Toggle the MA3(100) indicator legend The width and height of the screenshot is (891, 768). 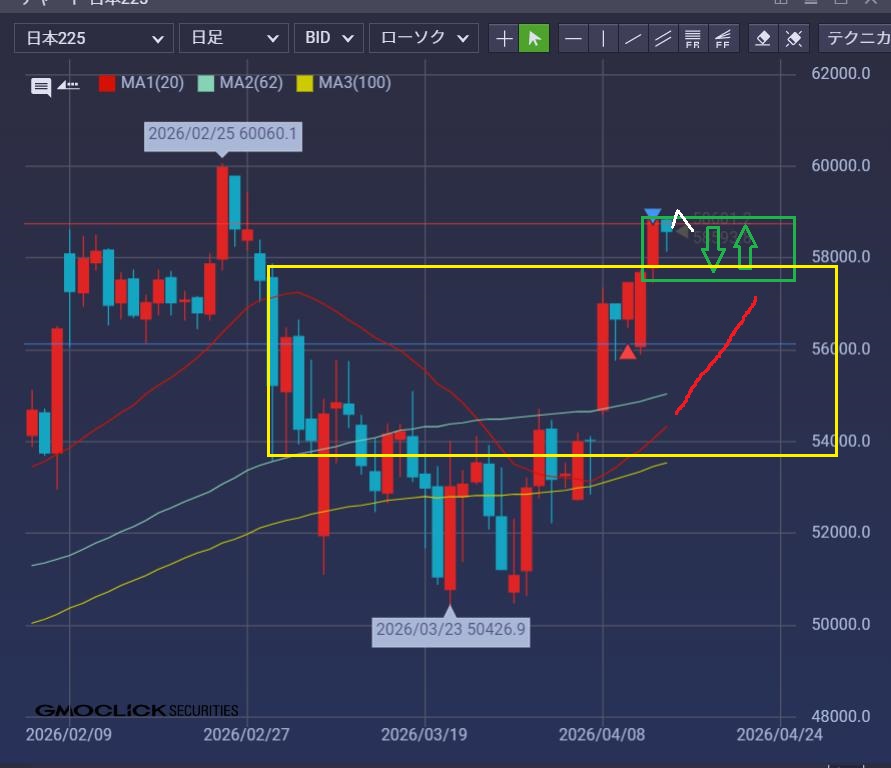point(344,83)
